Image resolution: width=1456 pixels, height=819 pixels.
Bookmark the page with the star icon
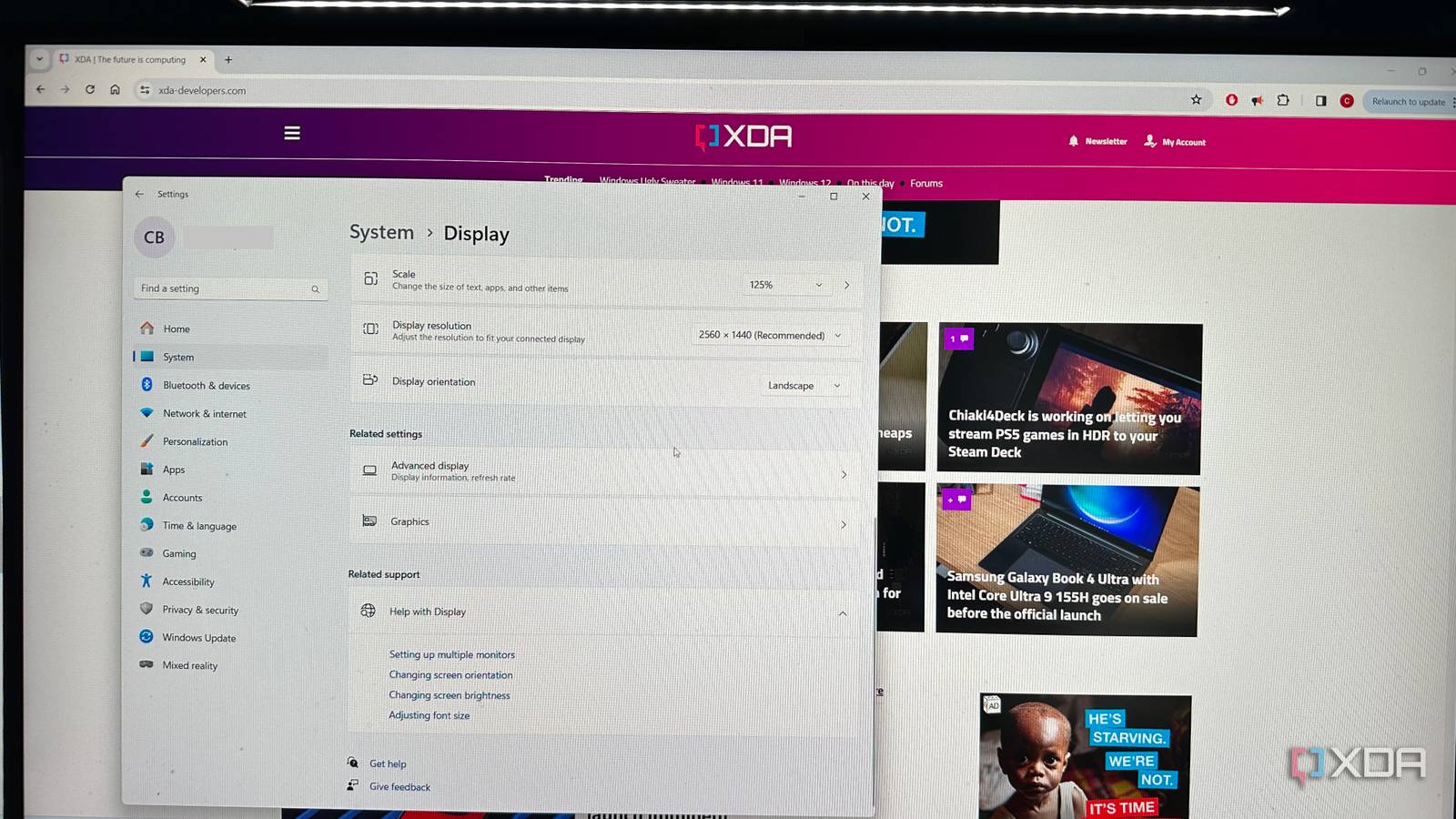(x=1197, y=100)
